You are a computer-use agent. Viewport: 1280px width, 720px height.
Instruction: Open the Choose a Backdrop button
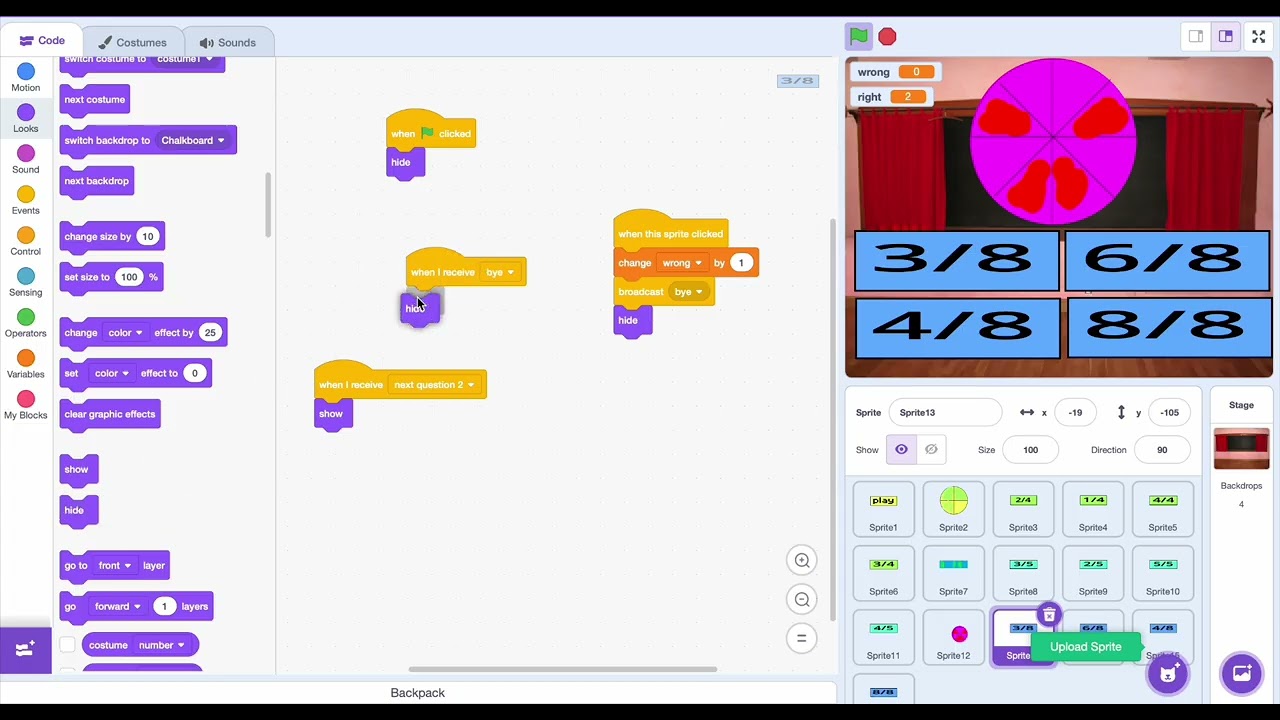pyautogui.click(x=1242, y=673)
